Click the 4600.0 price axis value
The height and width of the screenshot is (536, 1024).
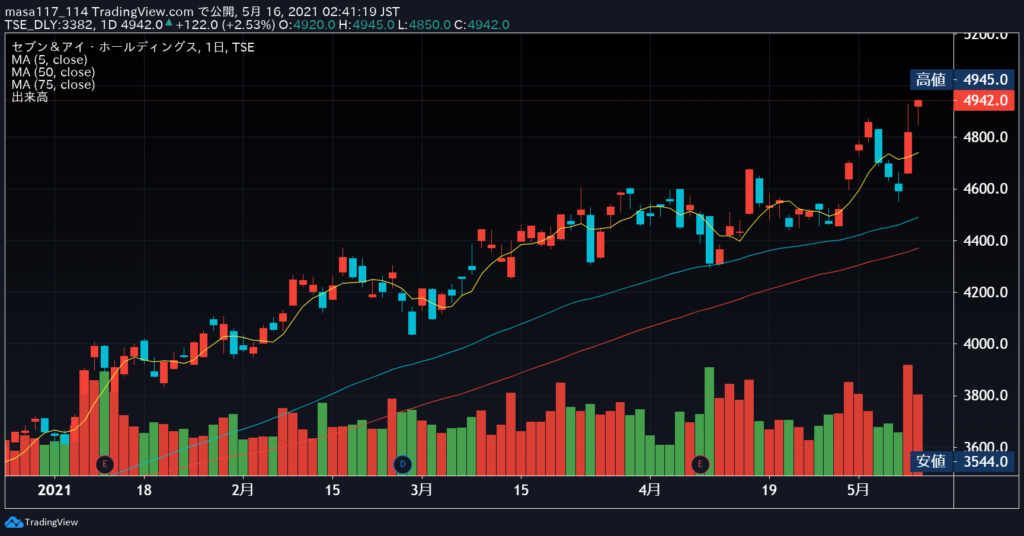coord(985,189)
